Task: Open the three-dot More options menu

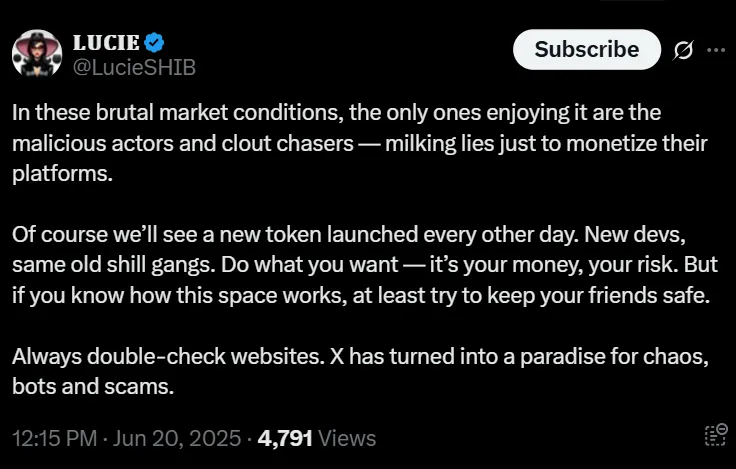Action: pos(716,50)
